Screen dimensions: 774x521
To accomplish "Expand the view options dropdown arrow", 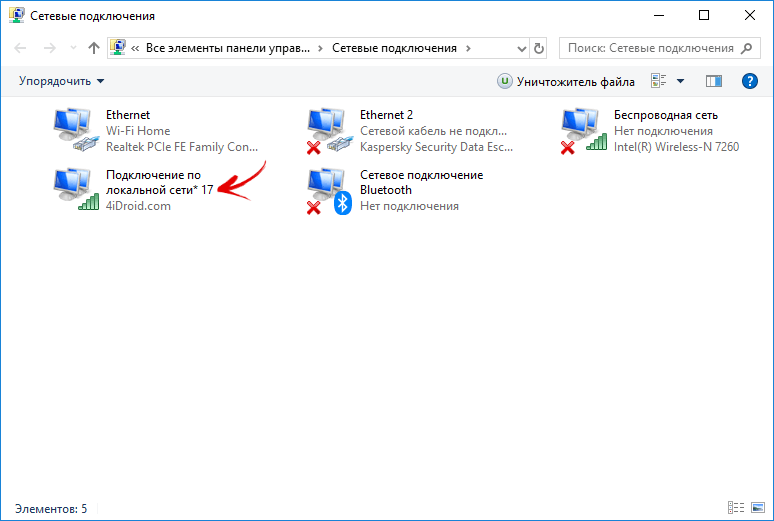I will 680,81.
